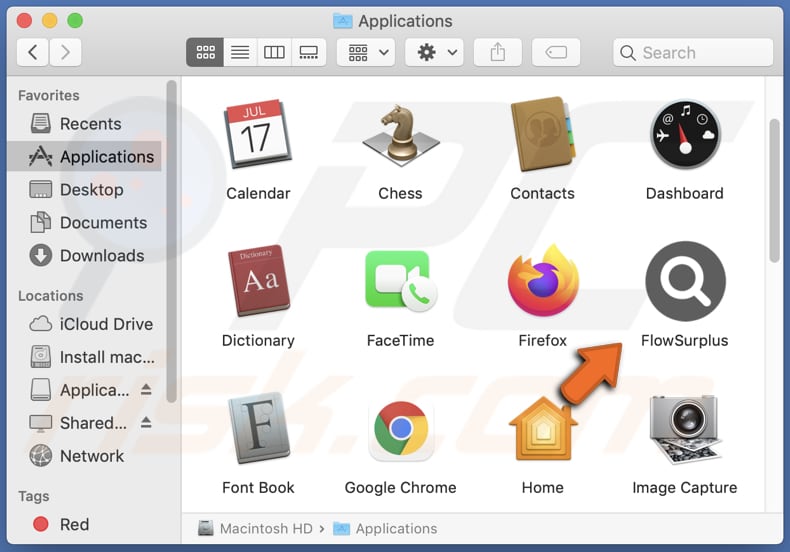Go back with the left chevron button
790x552 pixels.
point(33,52)
